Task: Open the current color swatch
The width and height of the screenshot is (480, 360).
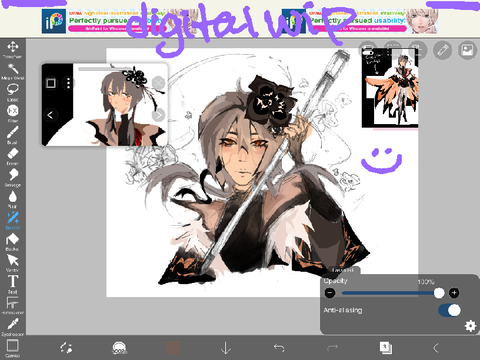Action: point(172,348)
